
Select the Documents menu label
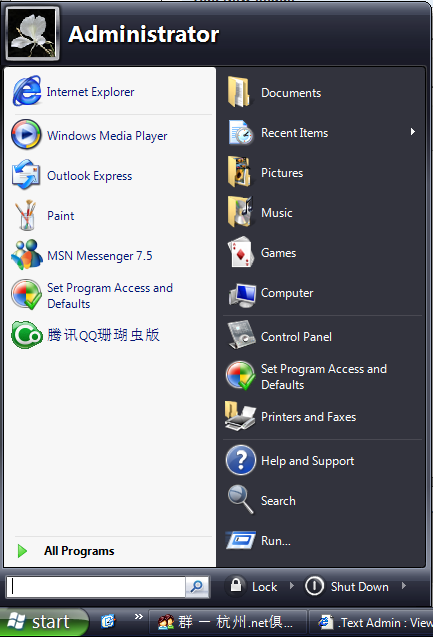coord(291,93)
